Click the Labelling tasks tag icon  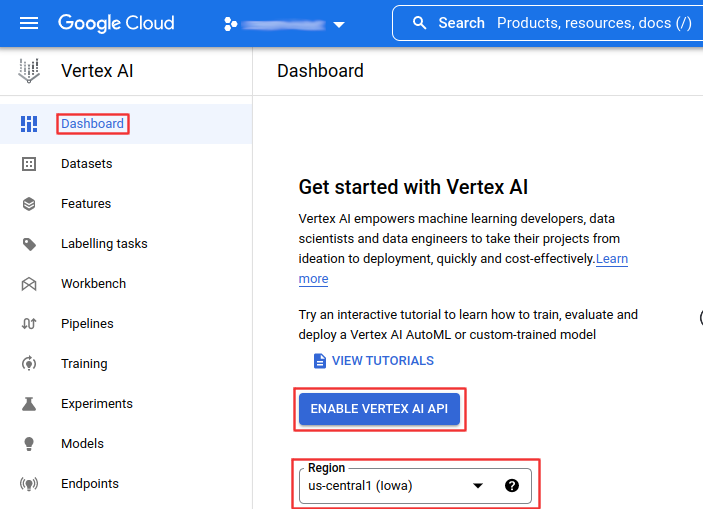[29, 244]
